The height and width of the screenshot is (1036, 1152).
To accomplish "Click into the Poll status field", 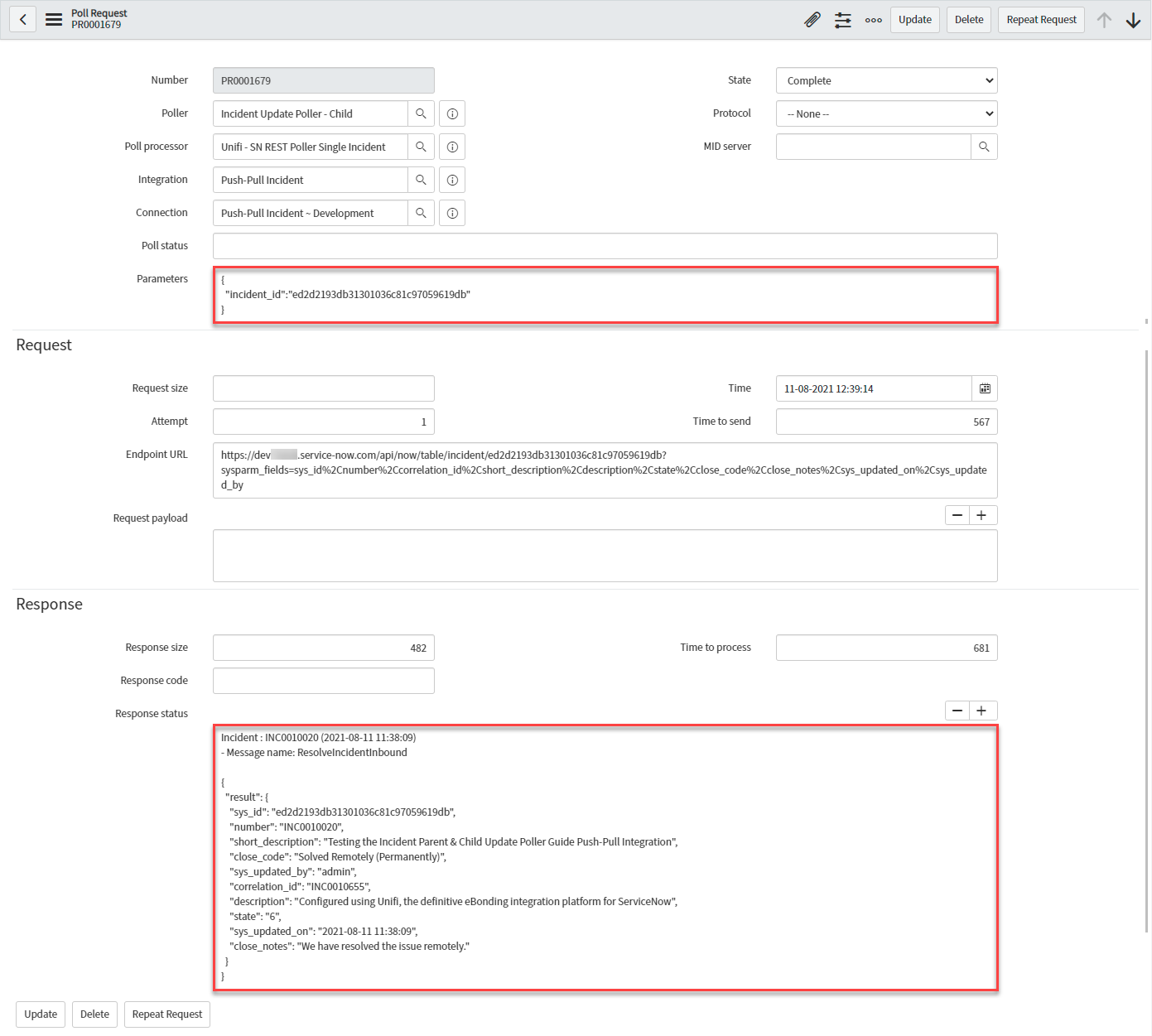I will [x=605, y=246].
